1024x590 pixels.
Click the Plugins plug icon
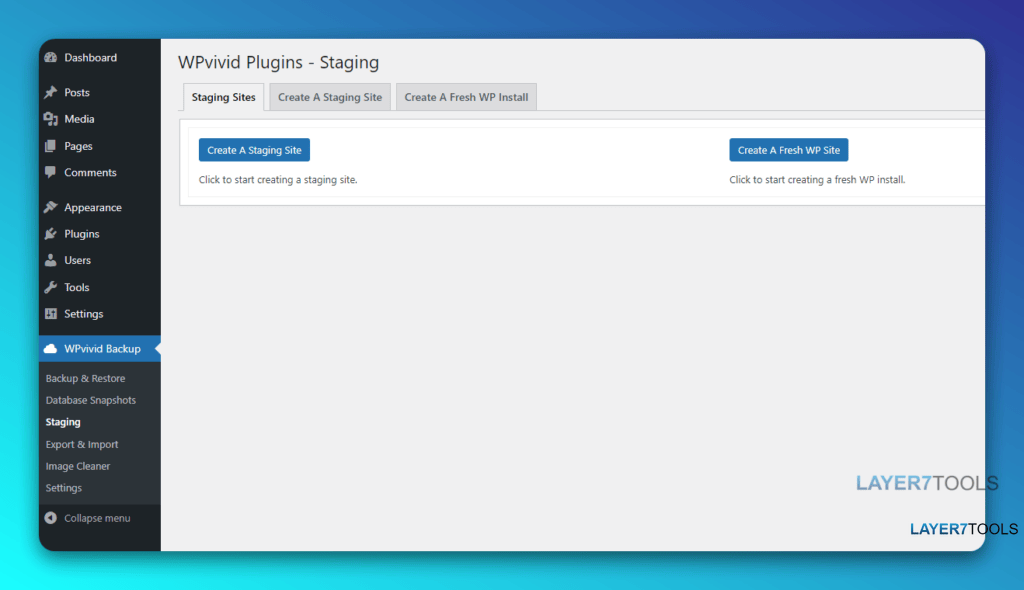coord(51,234)
